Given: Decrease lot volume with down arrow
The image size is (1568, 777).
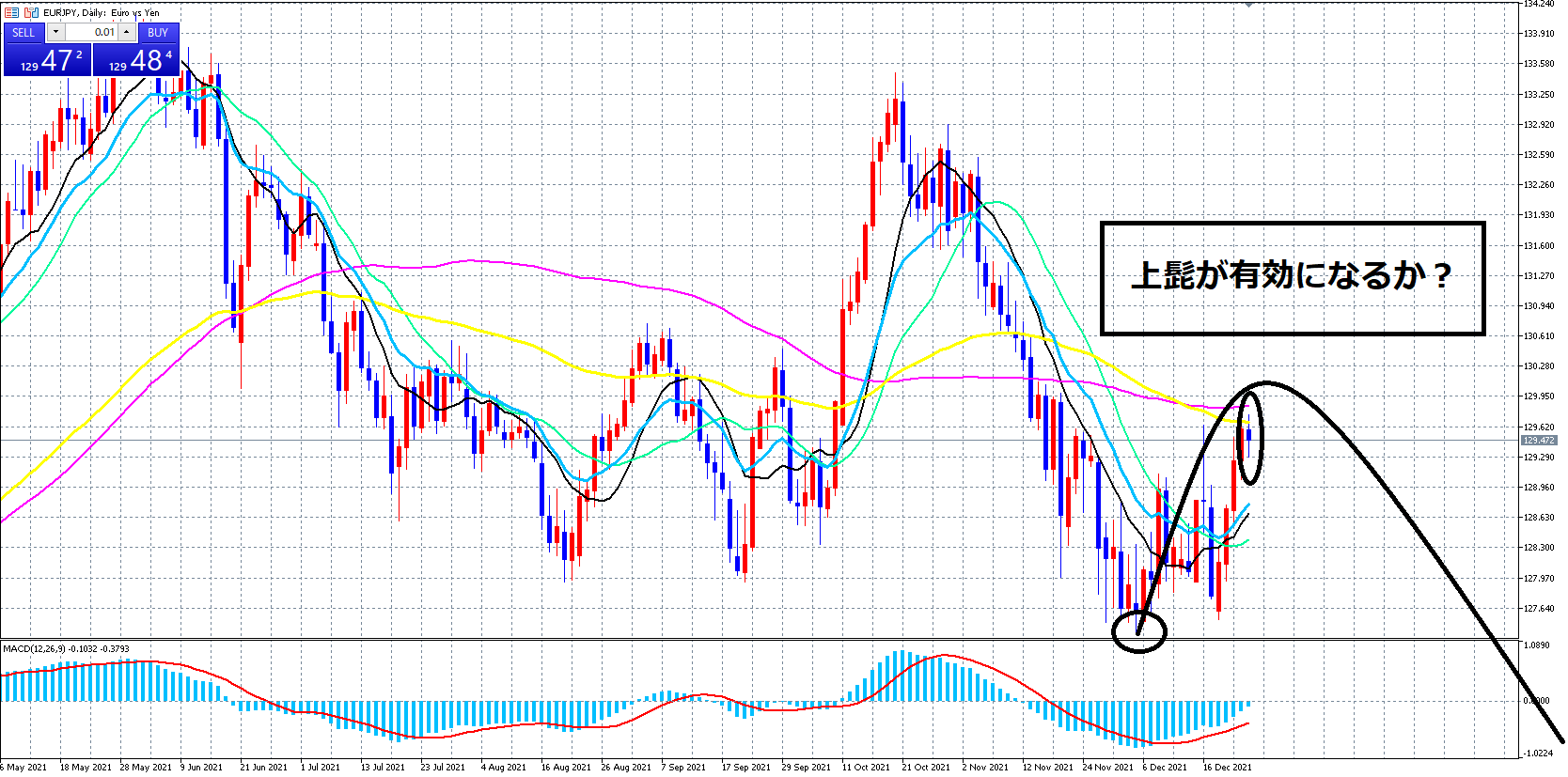Looking at the screenshot, I should [55, 33].
